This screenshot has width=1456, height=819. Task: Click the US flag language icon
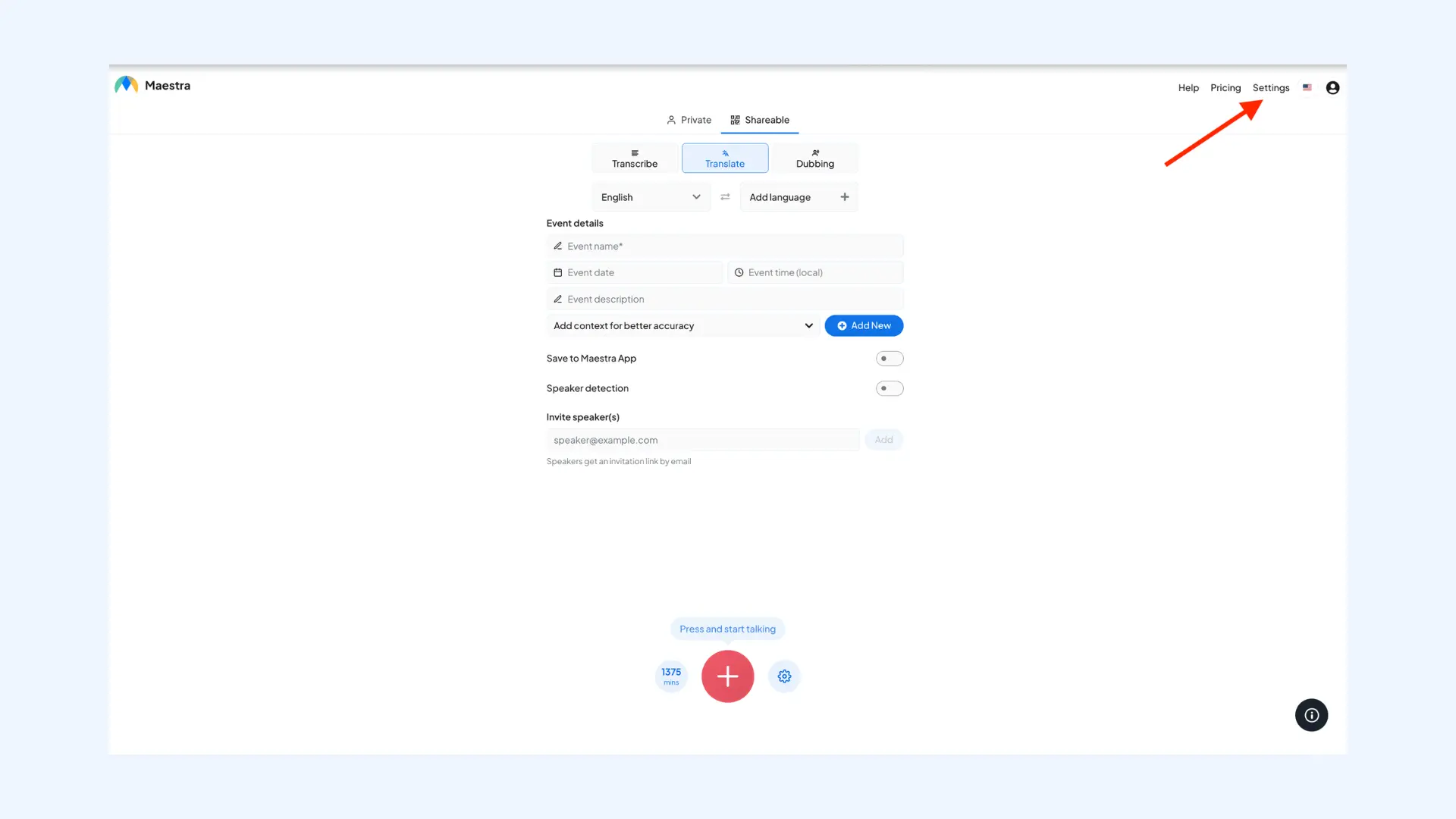pyautogui.click(x=1307, y=87)
